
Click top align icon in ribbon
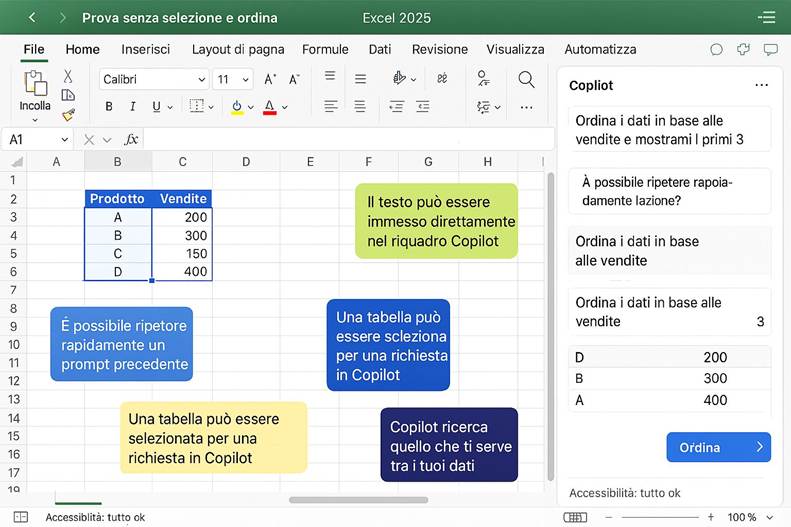coord(330,76)
